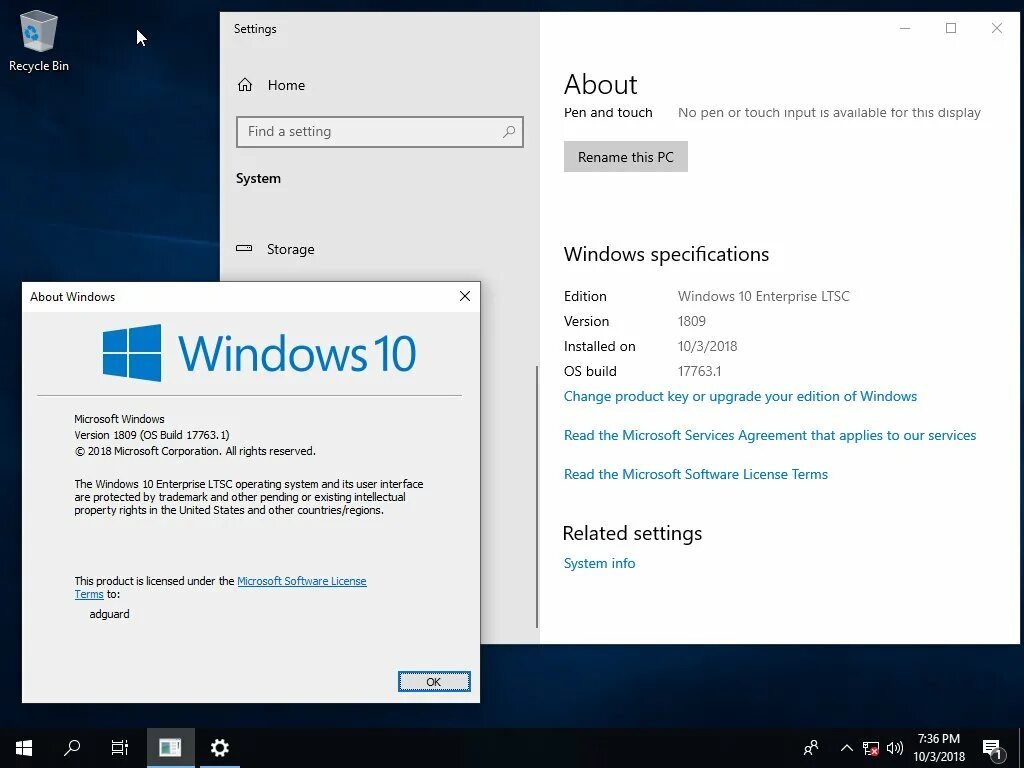
Task: Click the licensee name adguard
Action: (x=110, y=614)
